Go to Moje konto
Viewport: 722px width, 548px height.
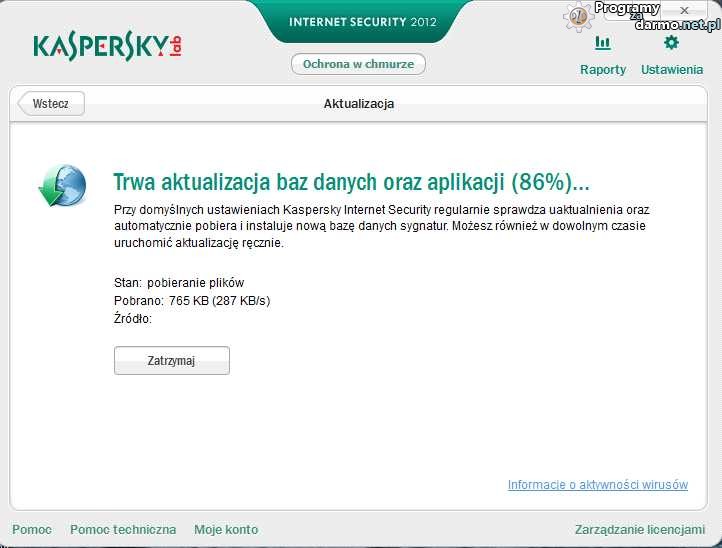[226, 530]
